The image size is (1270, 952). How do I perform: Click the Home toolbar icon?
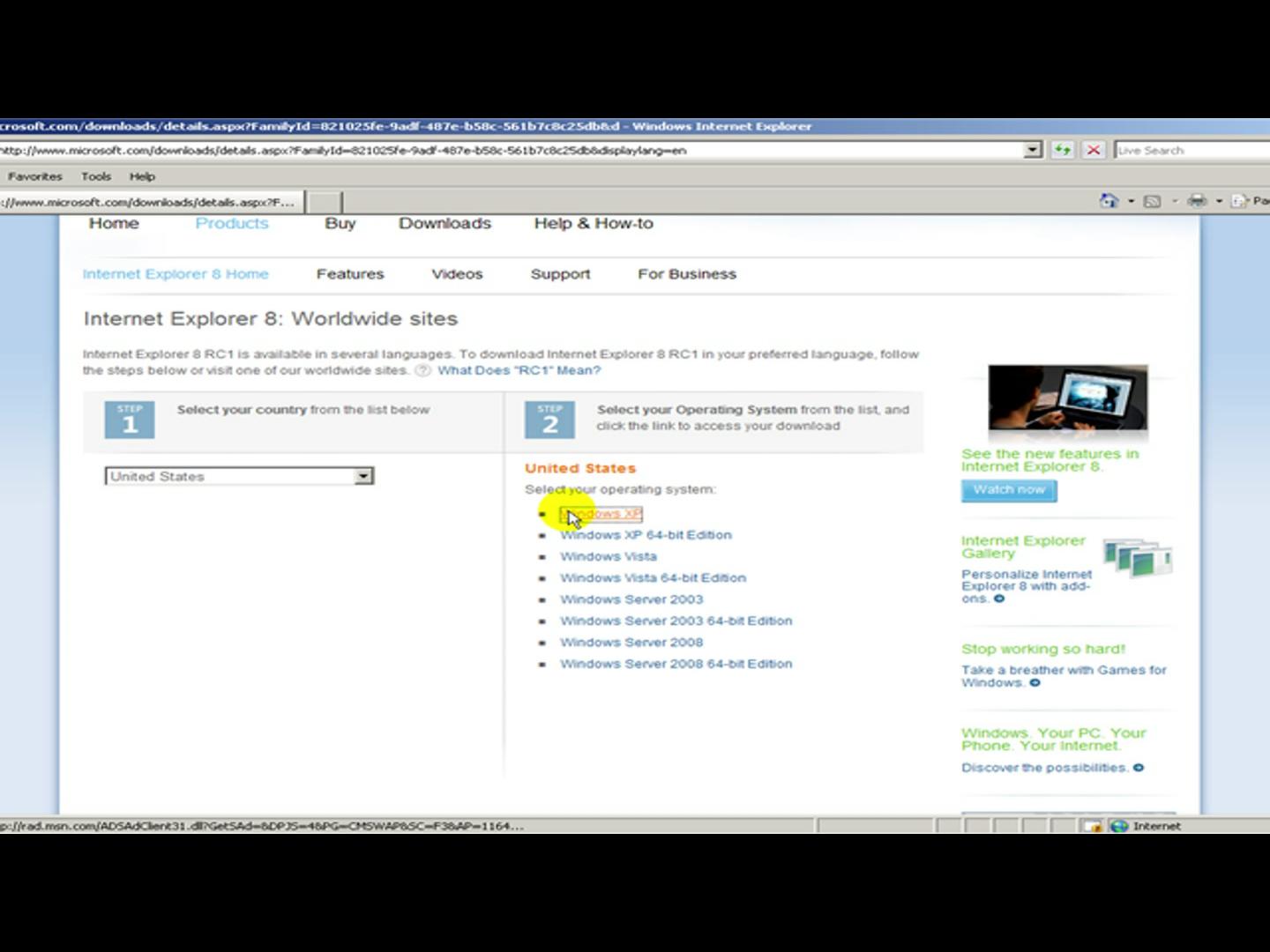coord(1109,201)
